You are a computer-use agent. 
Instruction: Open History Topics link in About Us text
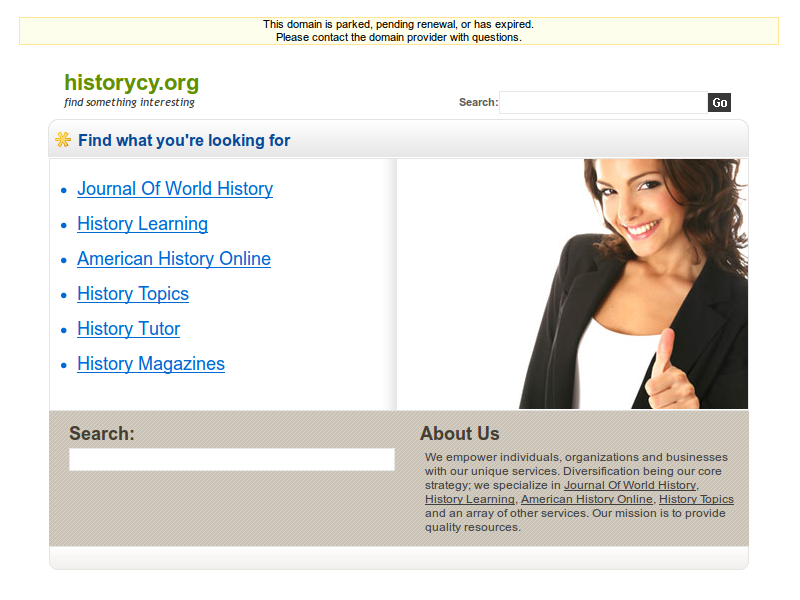pos(696,499)
